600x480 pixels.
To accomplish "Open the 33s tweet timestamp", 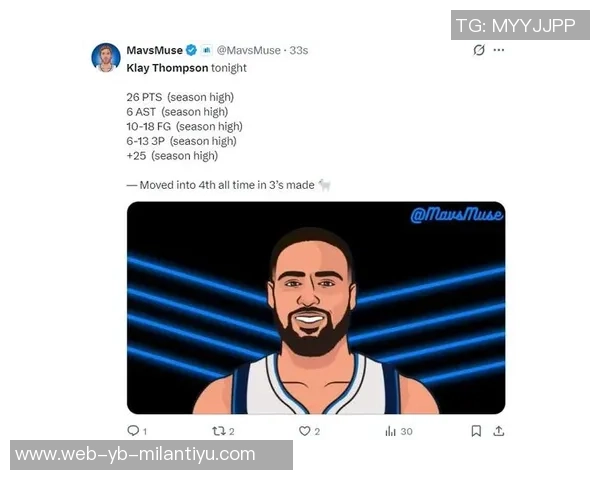I will pyautogui.click(x=298, y=50).
